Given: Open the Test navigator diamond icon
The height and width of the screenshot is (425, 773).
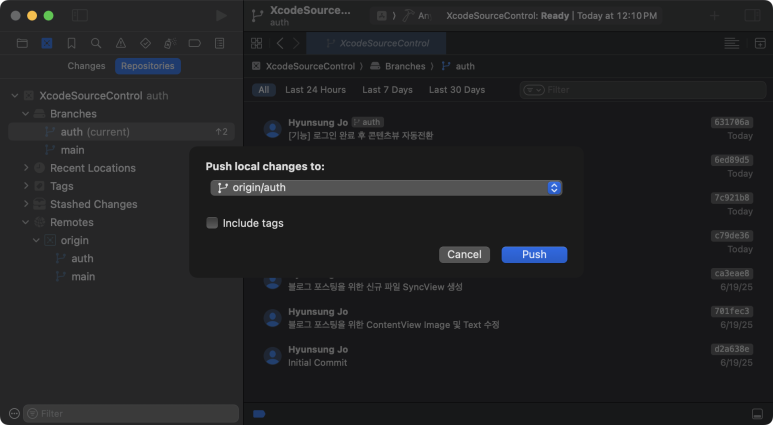Looking at the screenshot, I should click(145, 43).
